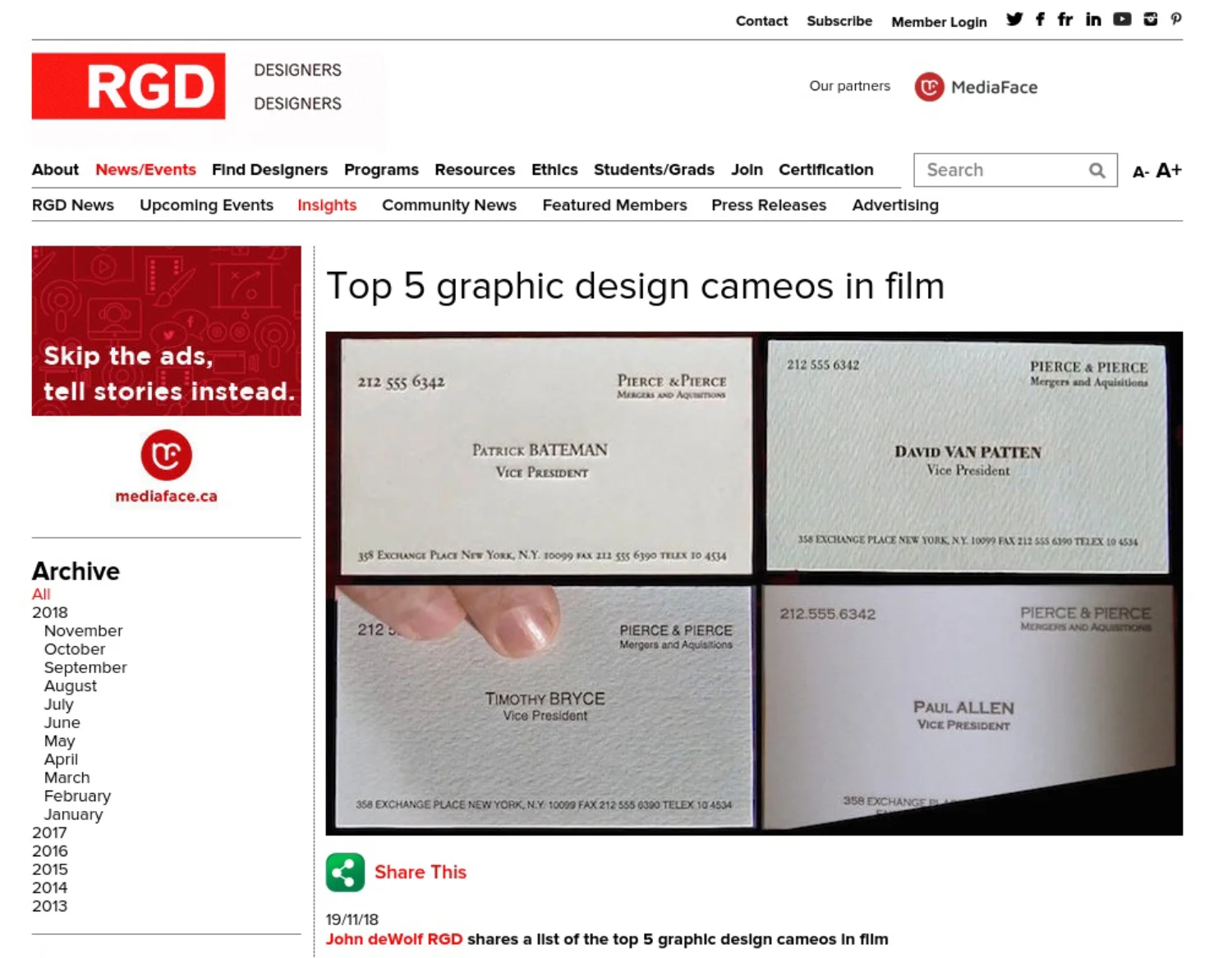
Task: Open the Subscribe link
Action: 839,21
